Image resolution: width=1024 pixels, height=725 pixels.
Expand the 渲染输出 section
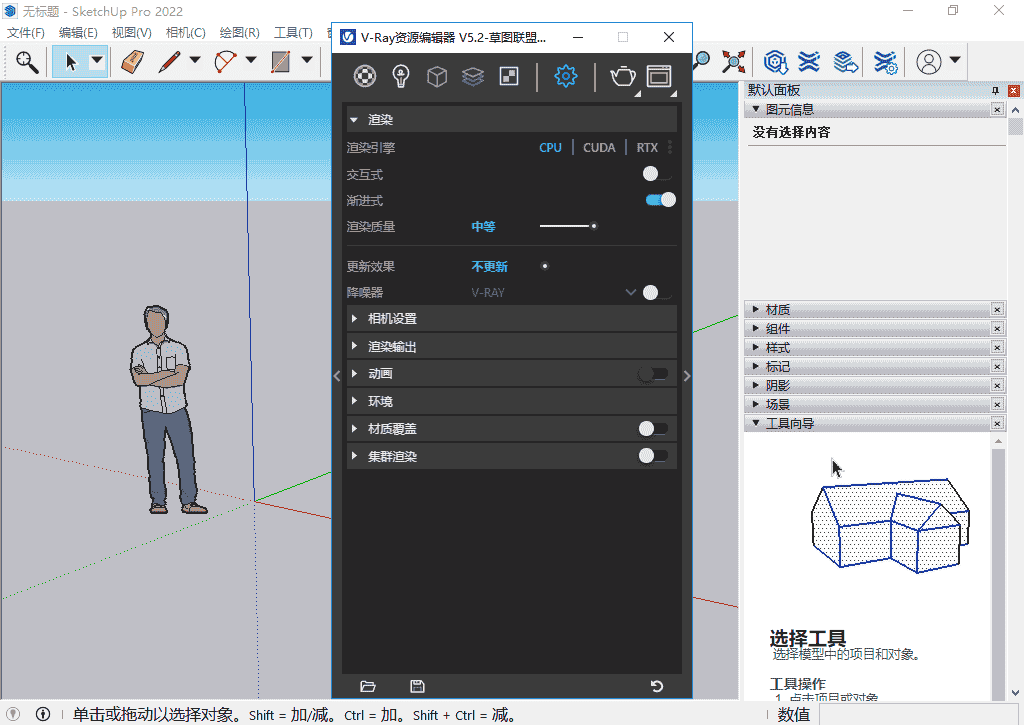click(392, 347)
